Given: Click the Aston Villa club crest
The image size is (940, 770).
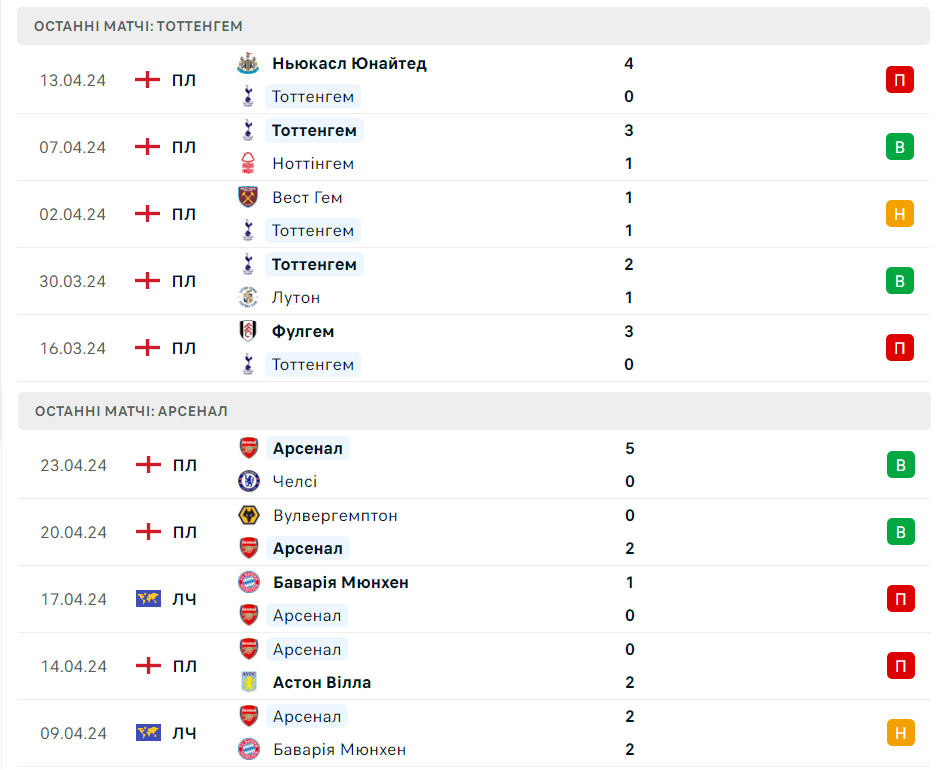Looking at the screenshot, I should pyautogui.click(x=248, y=682).
